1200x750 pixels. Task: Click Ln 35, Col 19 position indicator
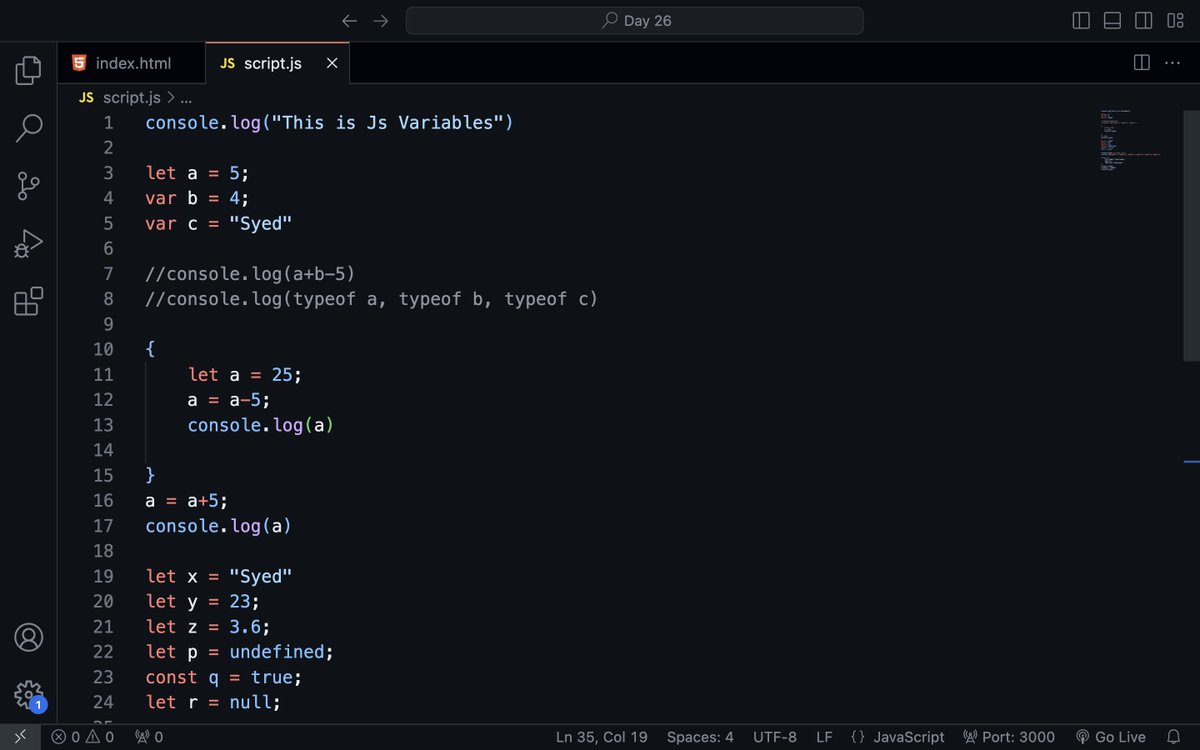click(601, 737)
